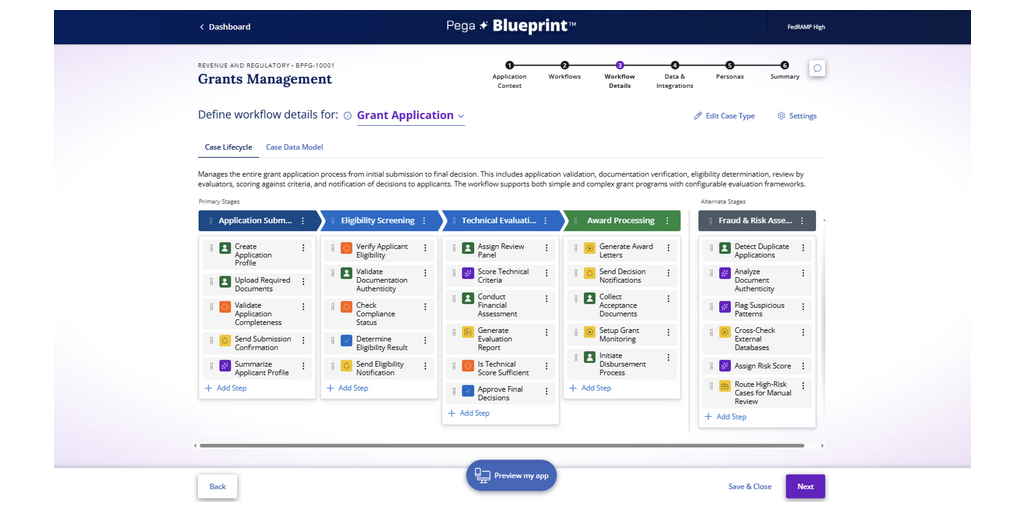Open the chat bubble icon near Summary
This screenshot has height=512, width=1024.
(817, 68)
